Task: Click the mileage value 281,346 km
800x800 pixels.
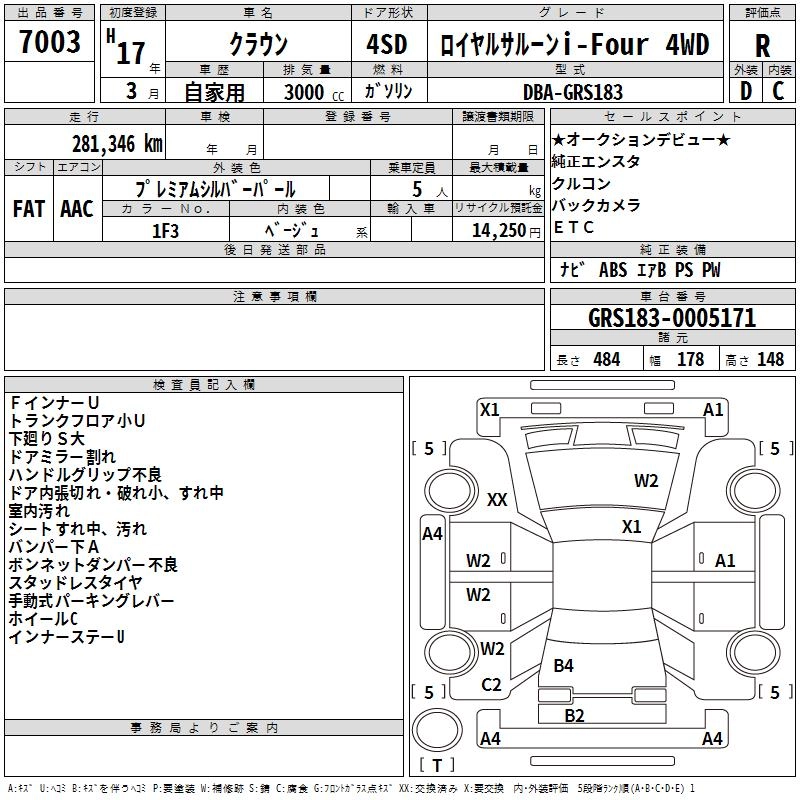Action: (x=117, y=143)
